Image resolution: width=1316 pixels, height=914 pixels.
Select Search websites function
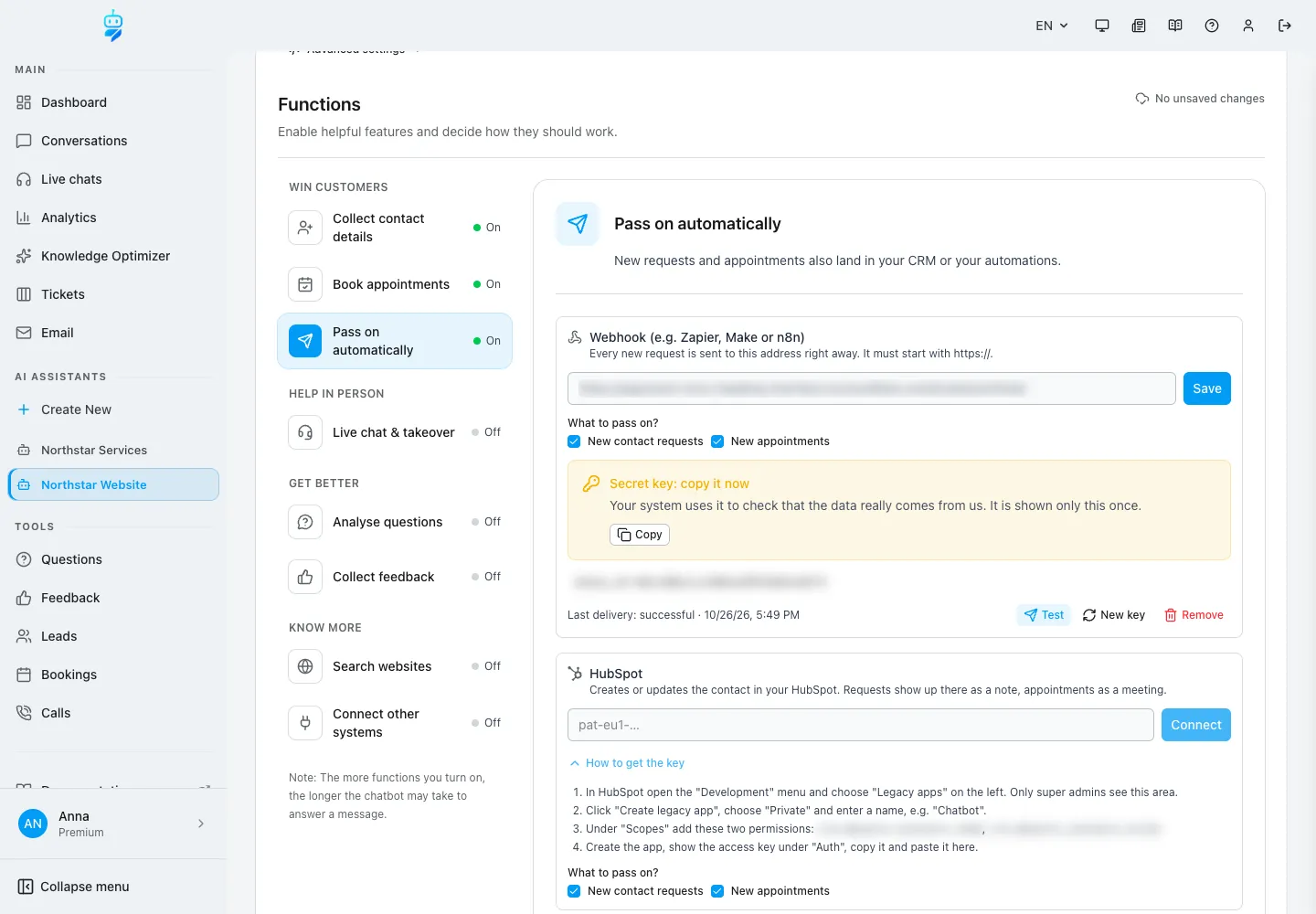(395, 666)
